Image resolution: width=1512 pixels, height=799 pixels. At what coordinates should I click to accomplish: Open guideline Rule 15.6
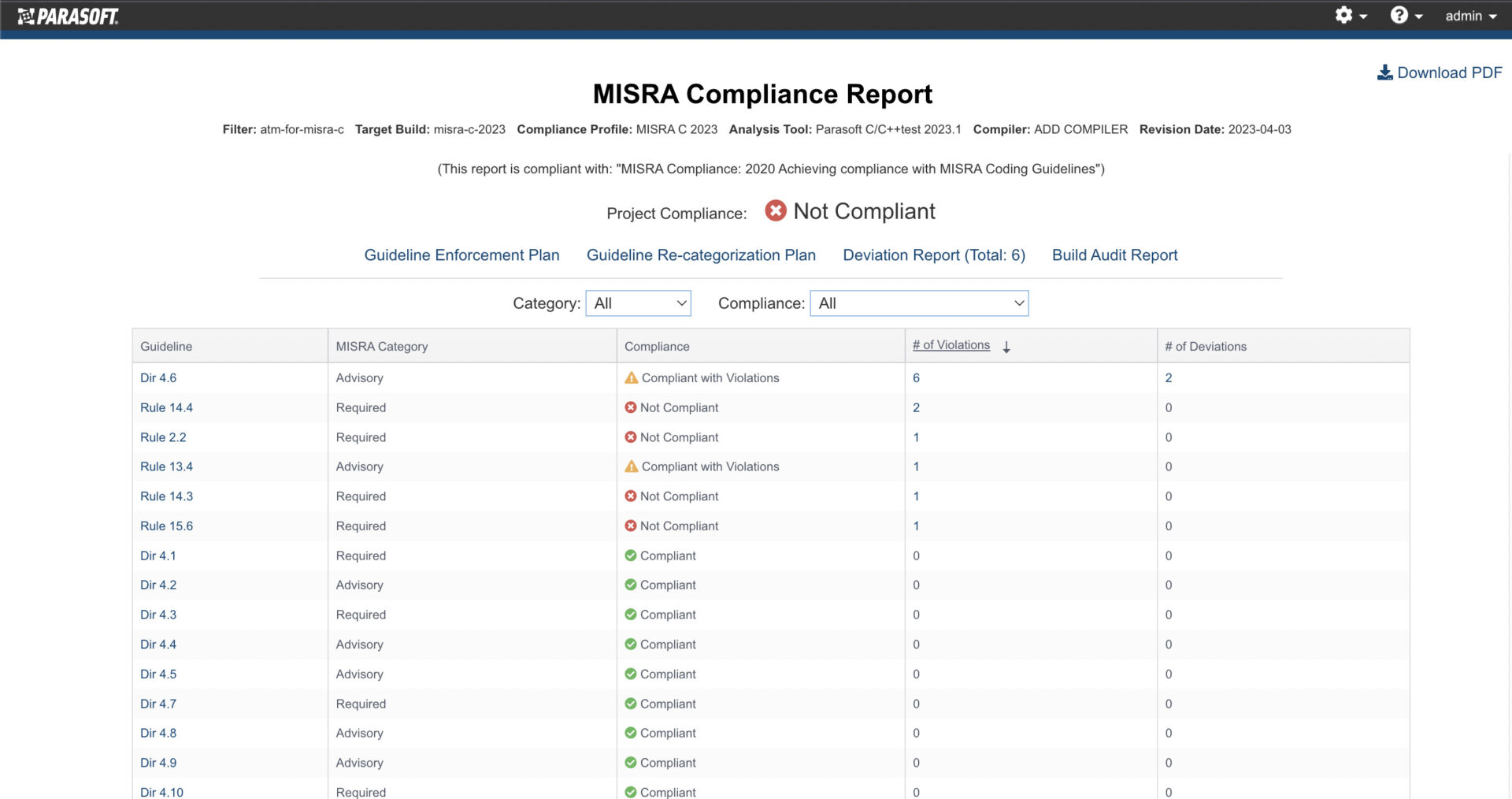click(x=166, y=526)
